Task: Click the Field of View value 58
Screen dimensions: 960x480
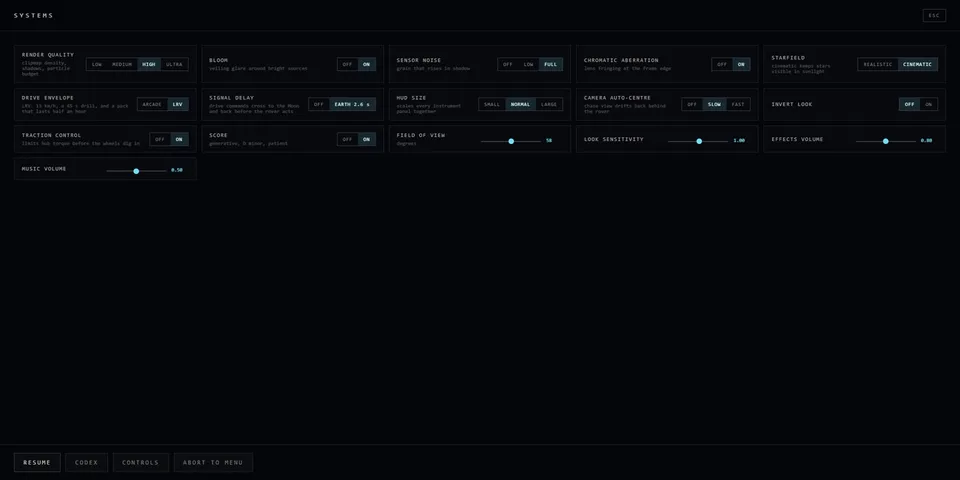Action: [x=549, y=141]
